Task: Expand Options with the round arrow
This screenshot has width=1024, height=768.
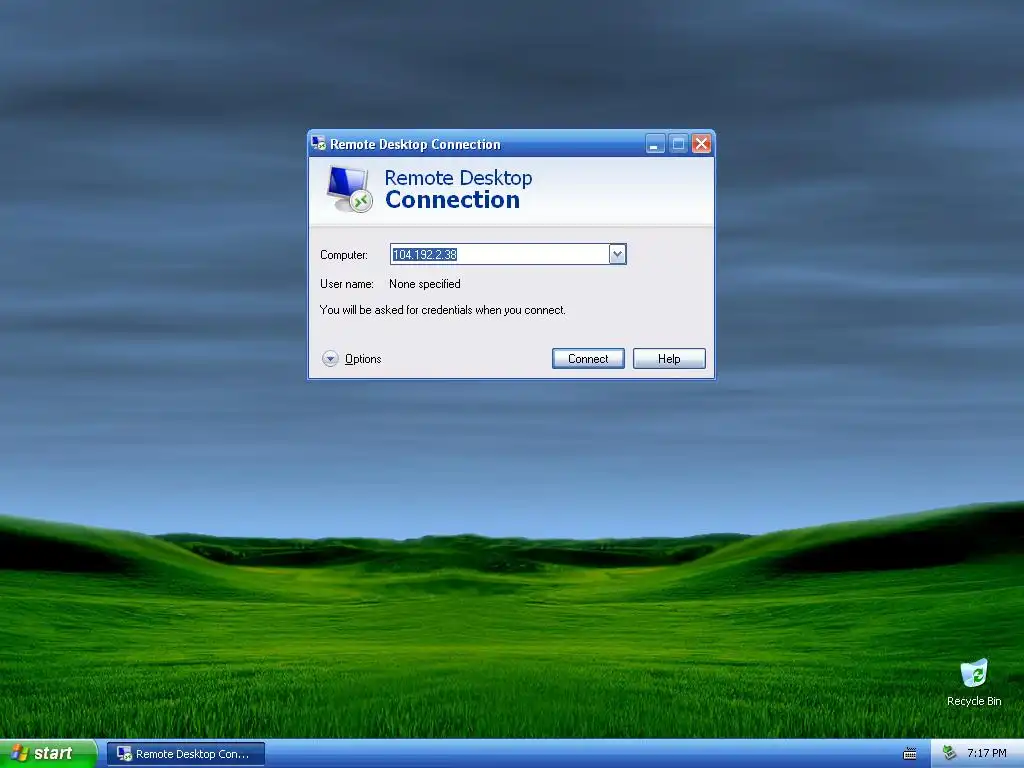Action: (x=330, y=359)
